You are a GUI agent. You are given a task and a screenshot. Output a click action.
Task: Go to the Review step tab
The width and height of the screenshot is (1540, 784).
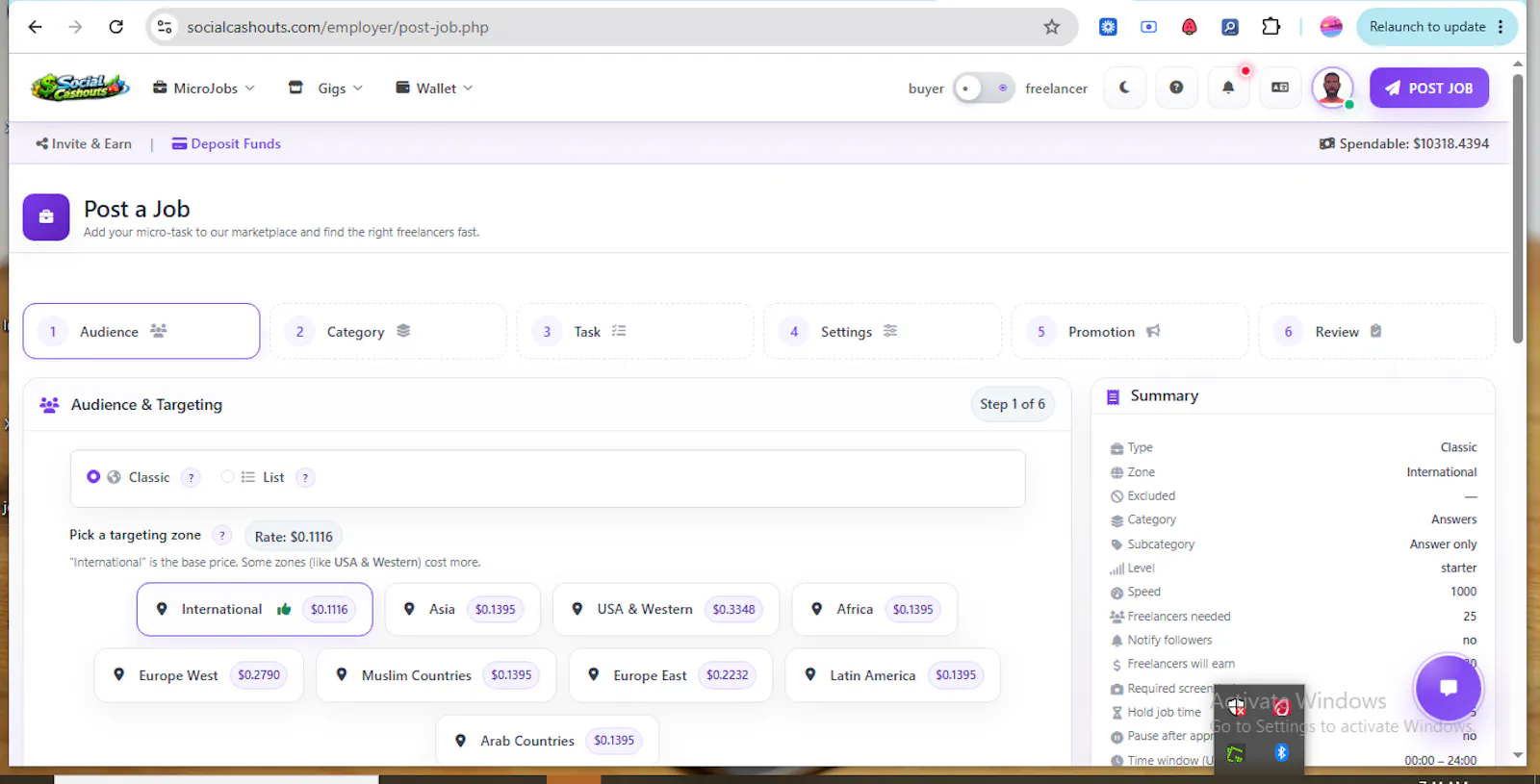pos(1377,331)
